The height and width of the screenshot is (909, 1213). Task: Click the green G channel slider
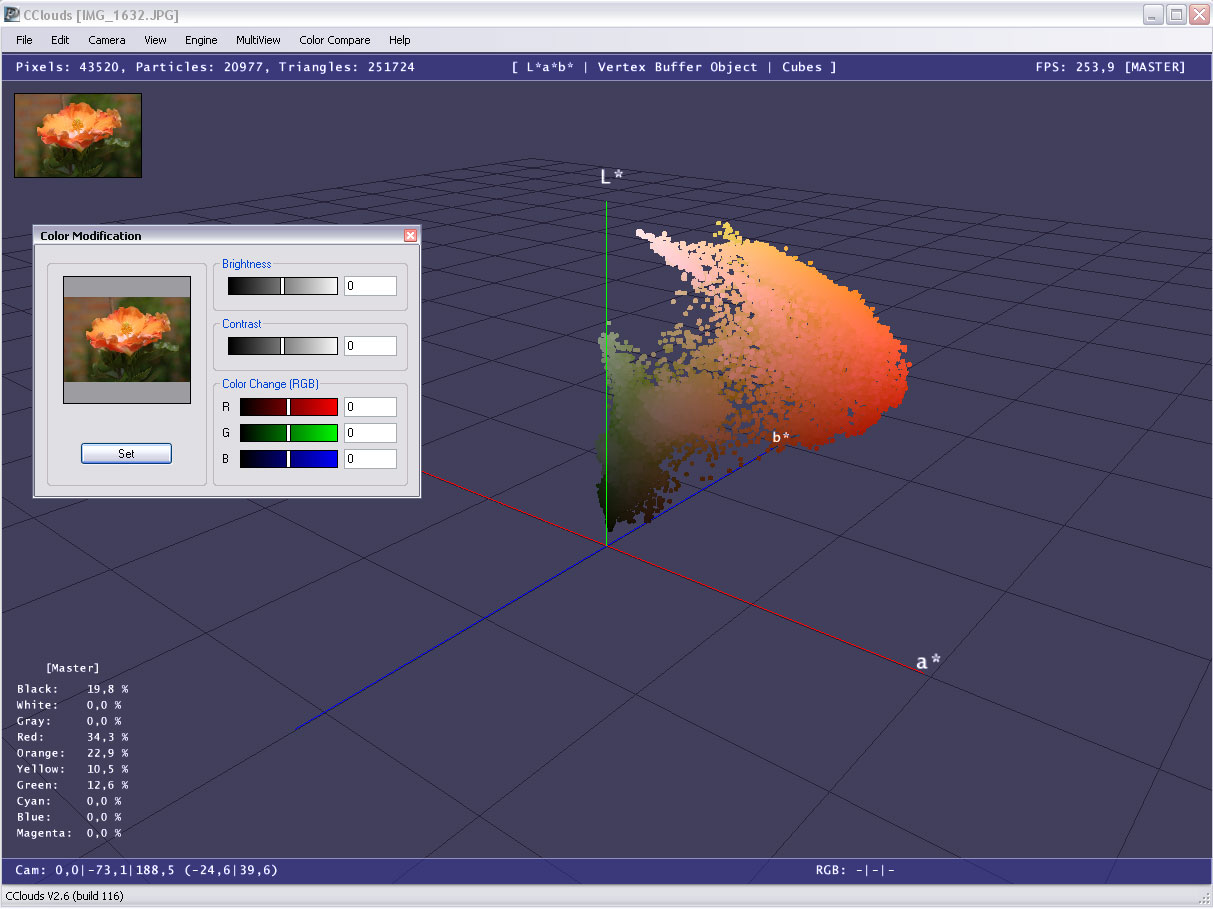[x=289, y=433]
